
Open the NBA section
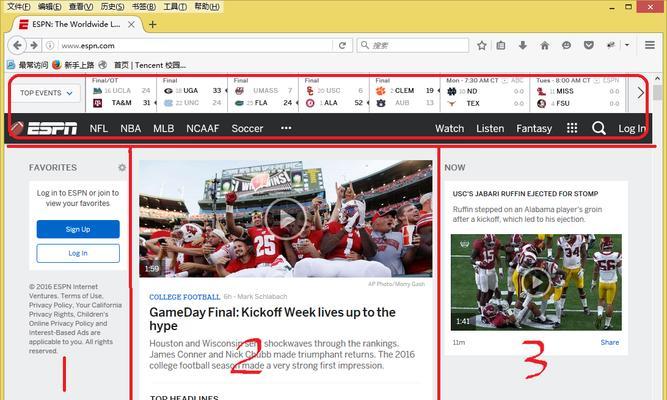coord(131,128)
